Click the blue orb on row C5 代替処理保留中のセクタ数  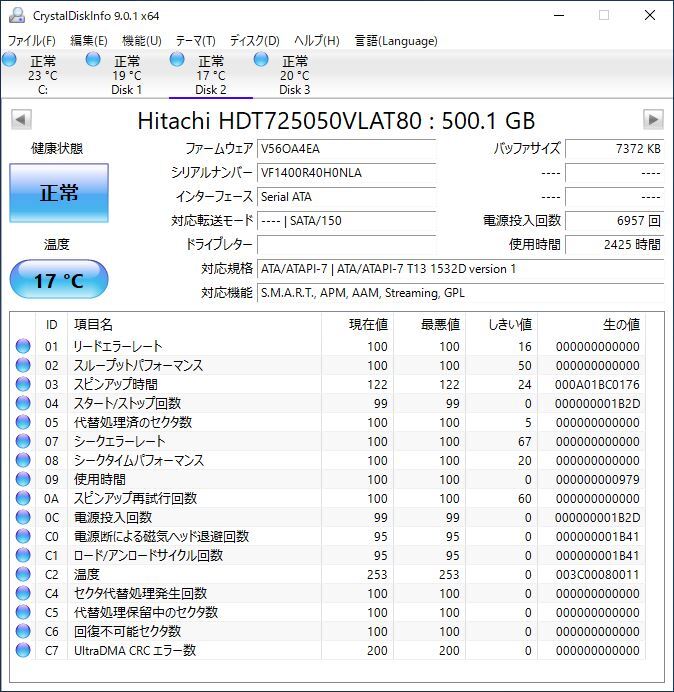click(x=23, y=612)
